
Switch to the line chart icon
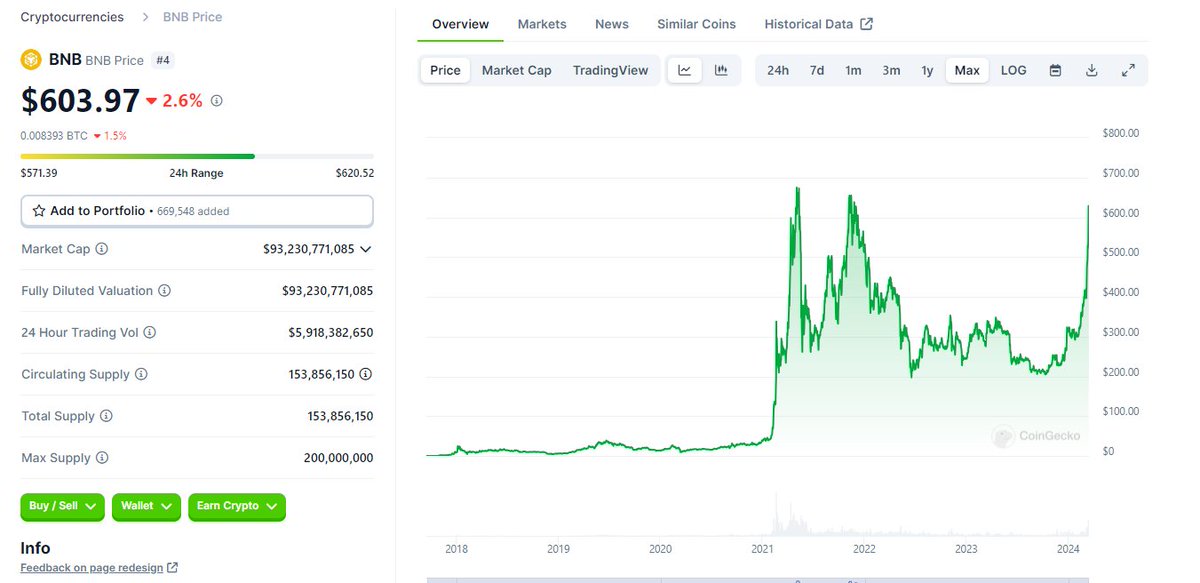coord(685,70)
